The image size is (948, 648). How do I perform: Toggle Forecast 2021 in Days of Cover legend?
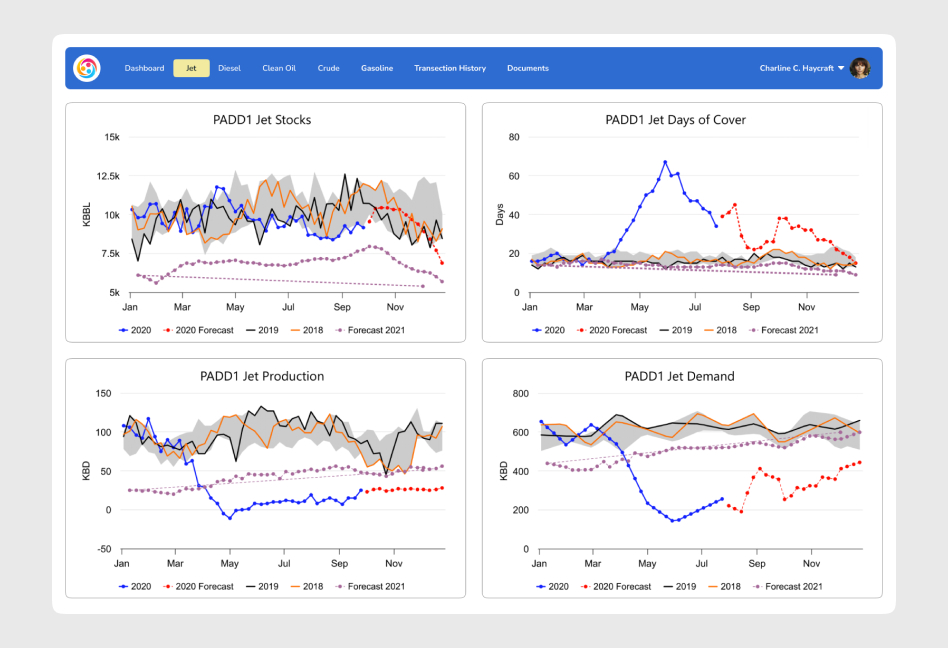click(784, 330)
